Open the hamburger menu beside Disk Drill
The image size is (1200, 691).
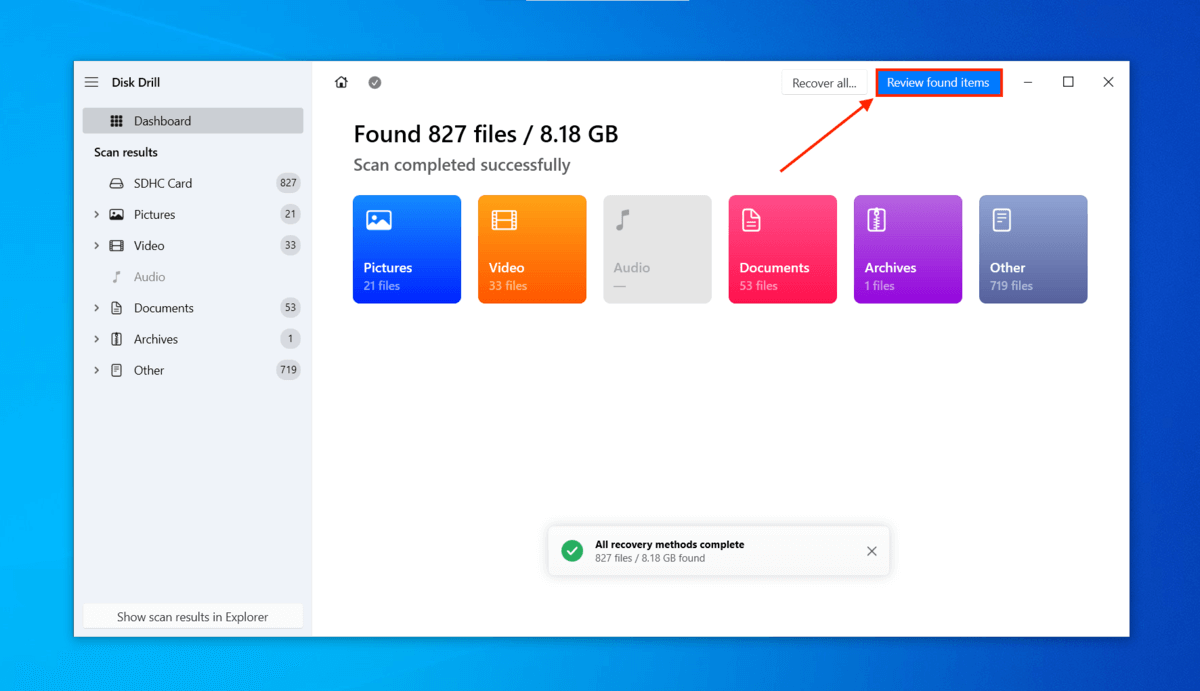[x=91, y=82]
